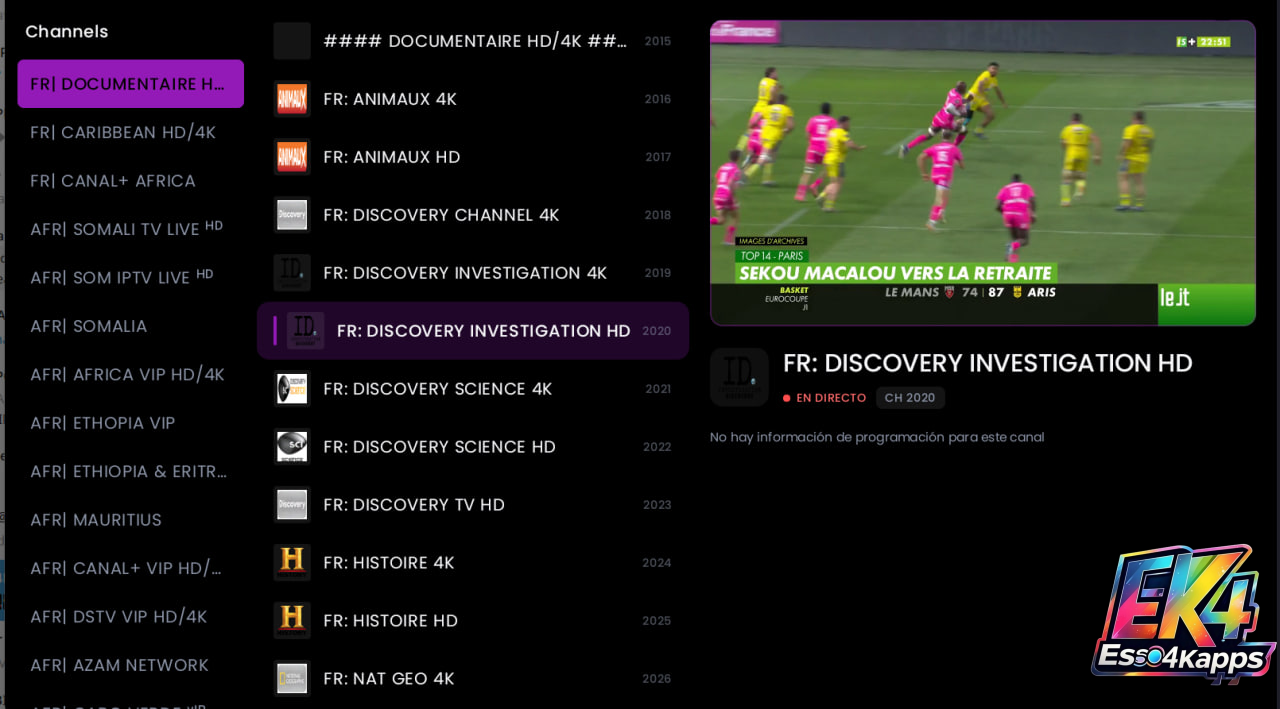1280x709 pixels.
Task: Click the FR: DISCOVERY INVESTIGATION HD details title
Action: (x=988, y=363)
